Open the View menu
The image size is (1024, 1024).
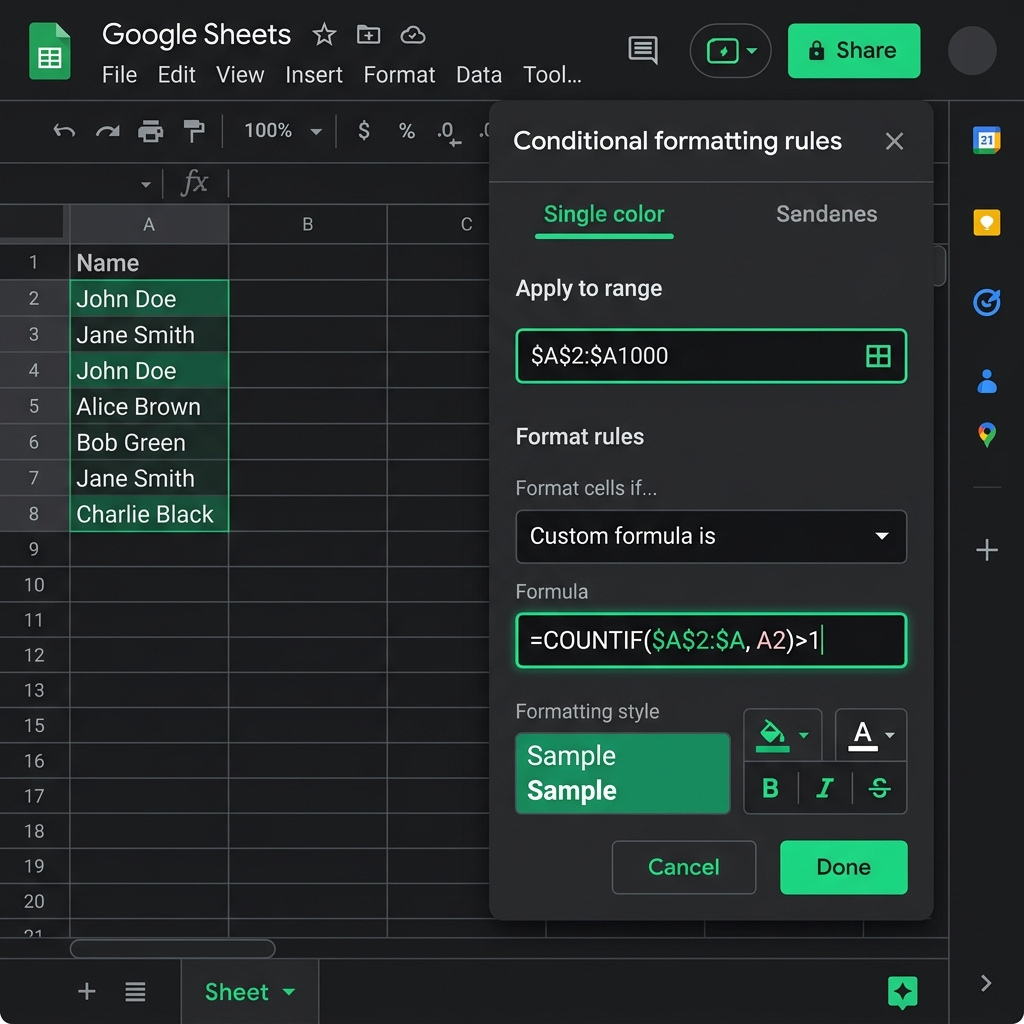coord(240,75)
